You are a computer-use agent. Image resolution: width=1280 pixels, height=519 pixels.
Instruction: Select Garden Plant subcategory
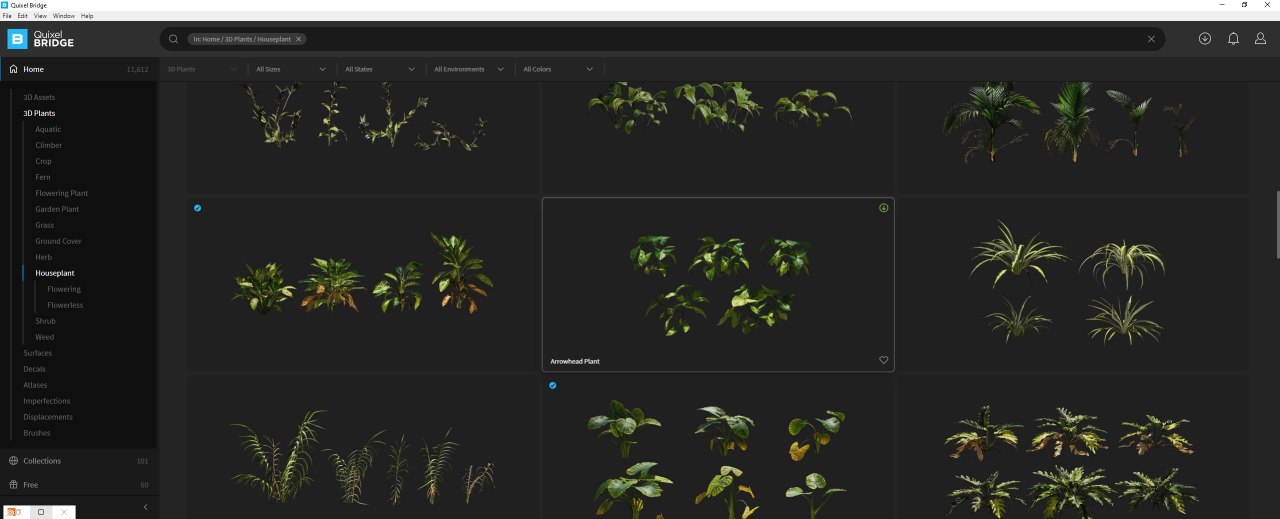click(x=57, y=209)
